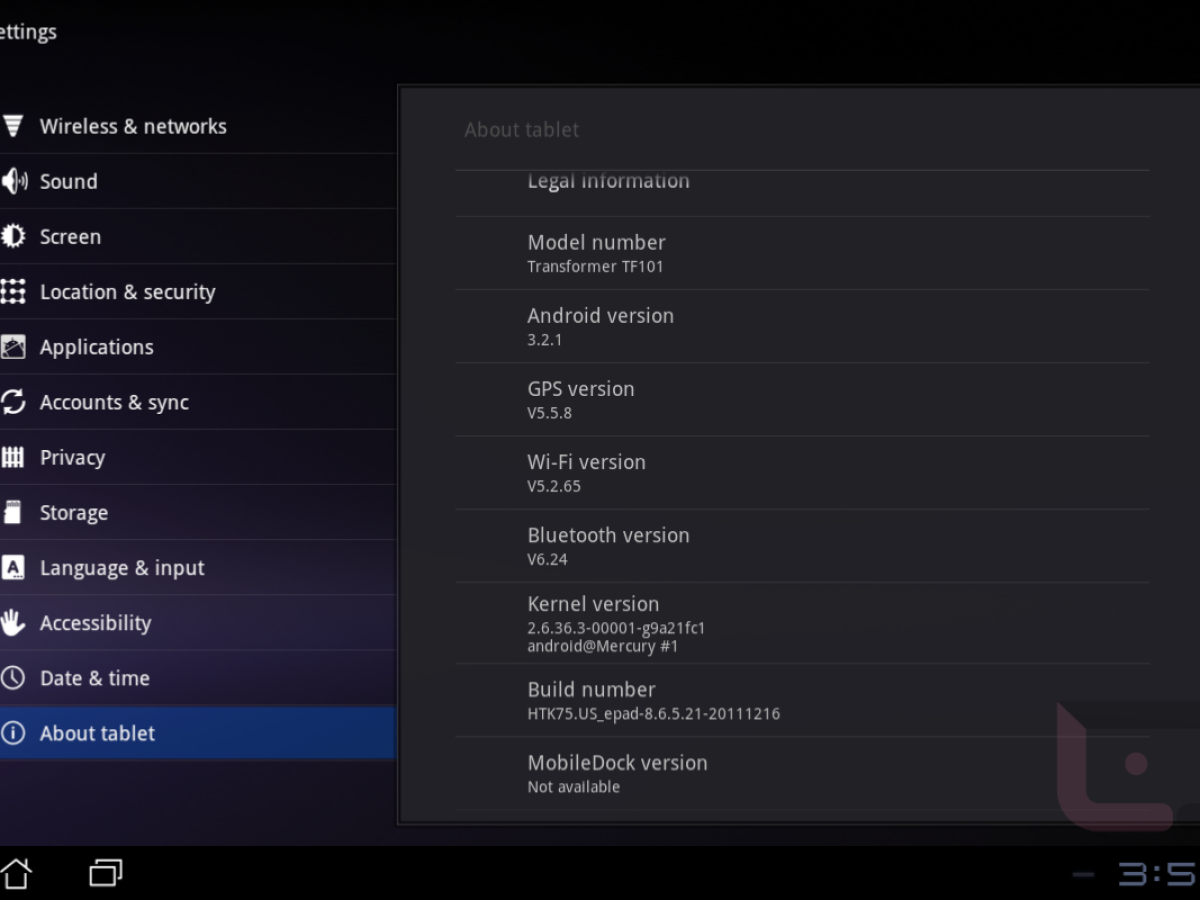
Task: Tap the Kernel version entry
Action: pos(616,623)
